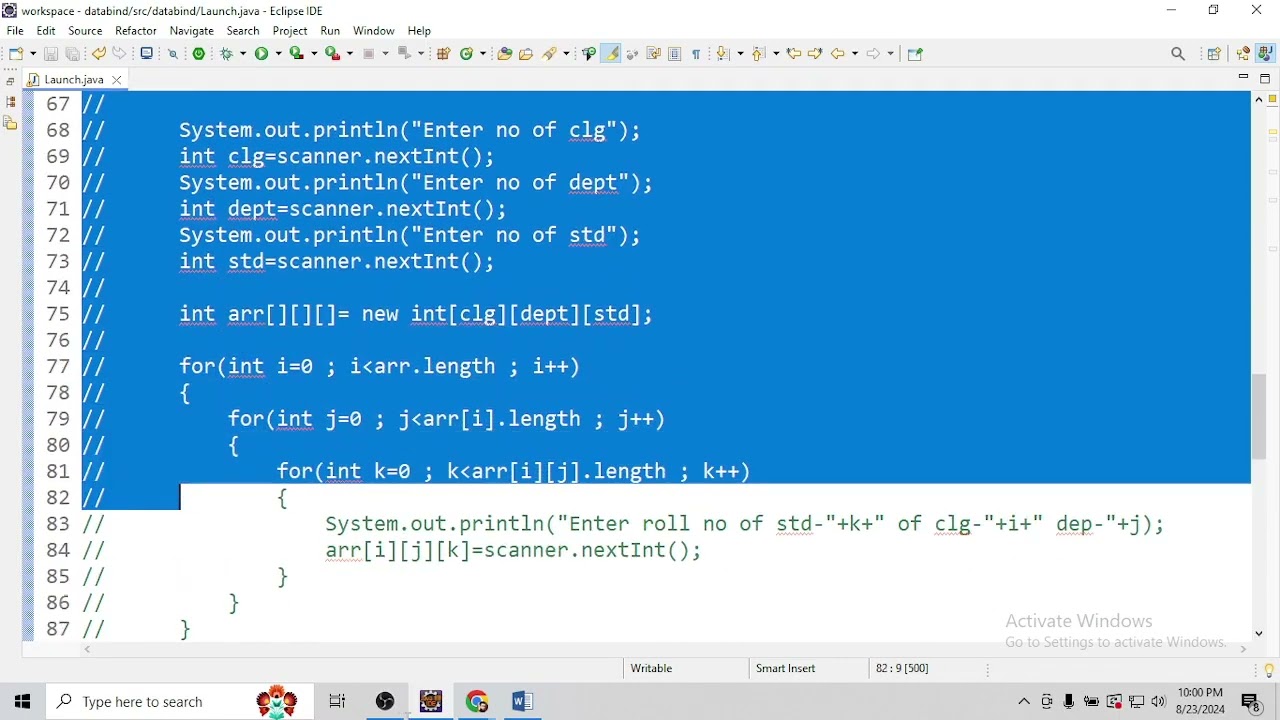Toggle Show Whitespace Characters pilcrow
Image resolution: width=1280 pixels, height=720 pixels.
coord(697,54)
